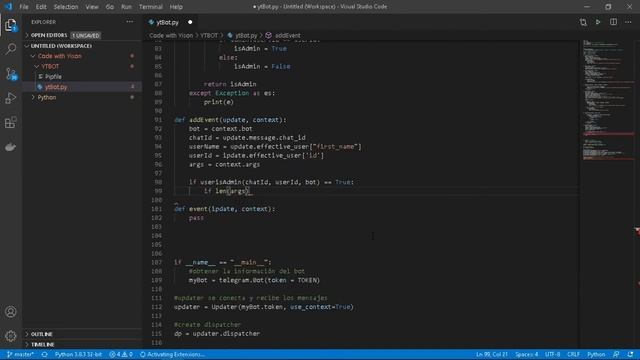This screenshot has height=360, width=640.
Task: Click the feedback icon in status bar
Action: [x=616, y=354]
